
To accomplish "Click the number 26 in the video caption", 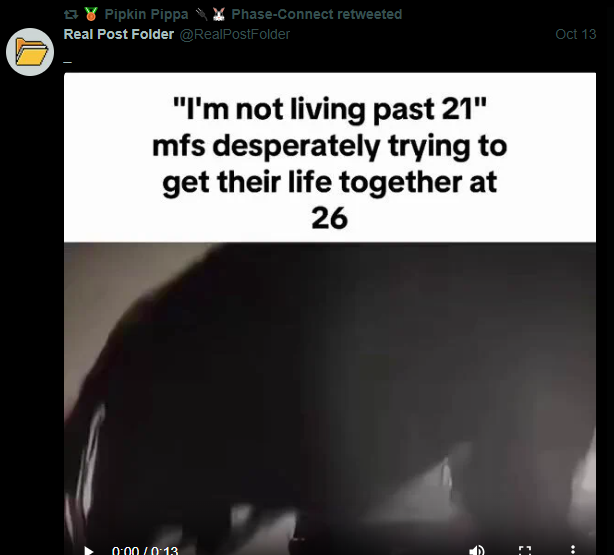I will (x=330, y=218).
